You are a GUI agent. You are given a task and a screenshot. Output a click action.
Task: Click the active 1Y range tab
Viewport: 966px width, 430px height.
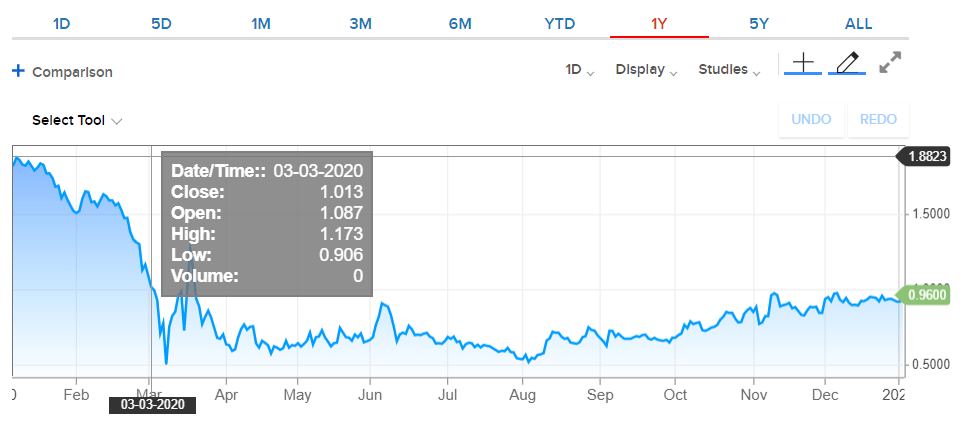[659, 24]
